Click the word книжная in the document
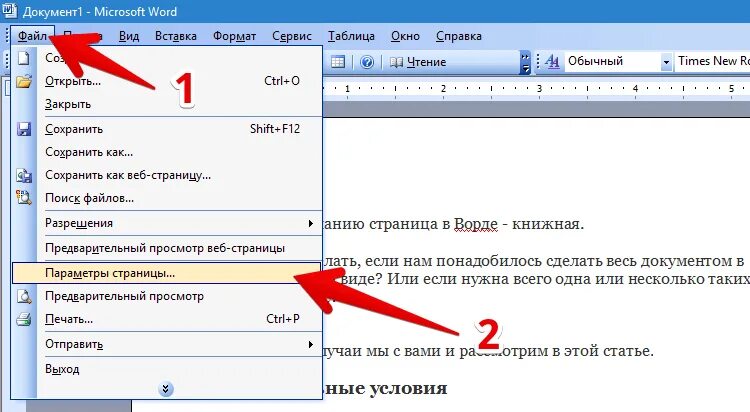 546,224
